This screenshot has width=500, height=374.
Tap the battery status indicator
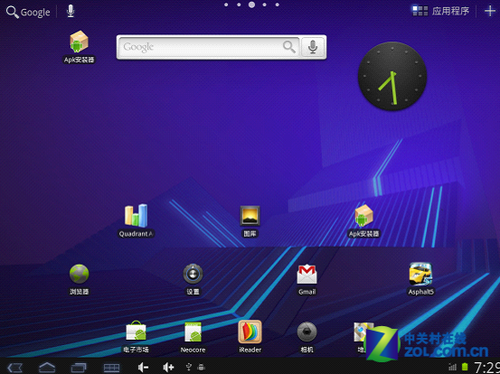click(x=465, y=367)
